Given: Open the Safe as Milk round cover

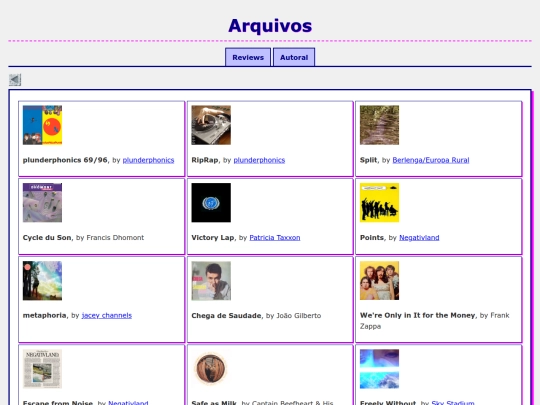Looking at the screenshot, I should [x=211, y=368].
